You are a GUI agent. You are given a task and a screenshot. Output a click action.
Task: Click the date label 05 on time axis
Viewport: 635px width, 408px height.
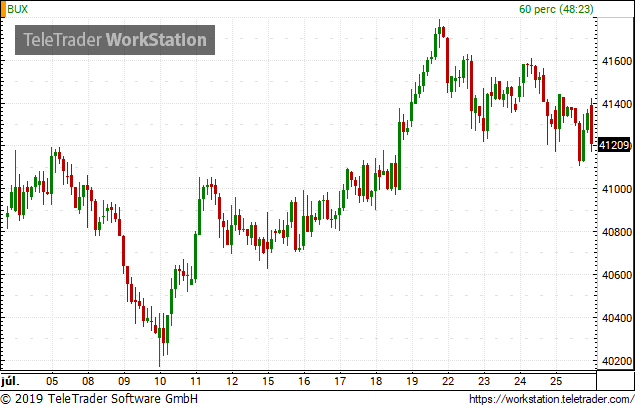[x=52, y=381]
